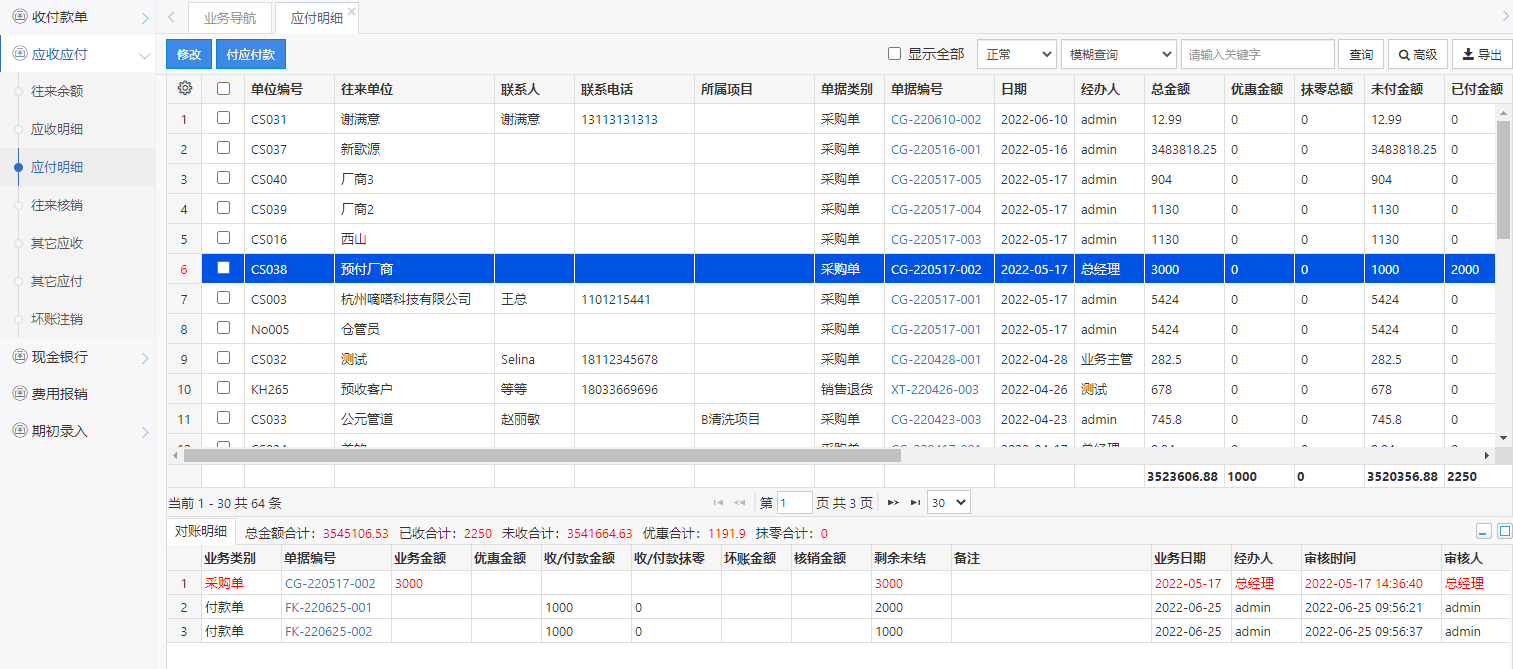This screenshot has height=669, width=1513.
Task: Check the row checkbox for CS037 新歌源
Action: (x=223, y=148)
